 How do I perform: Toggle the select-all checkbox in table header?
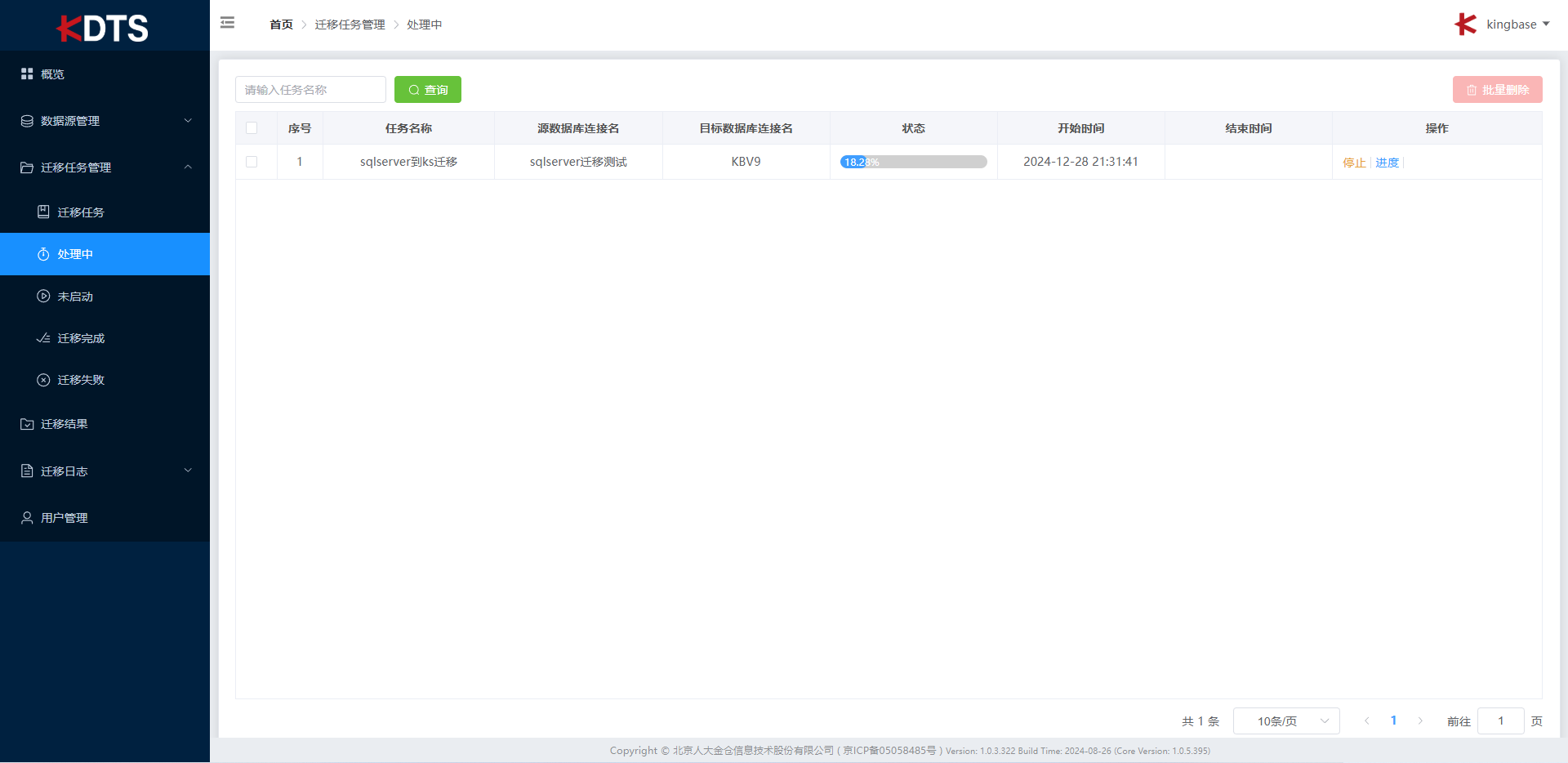(x=252, y=128)
